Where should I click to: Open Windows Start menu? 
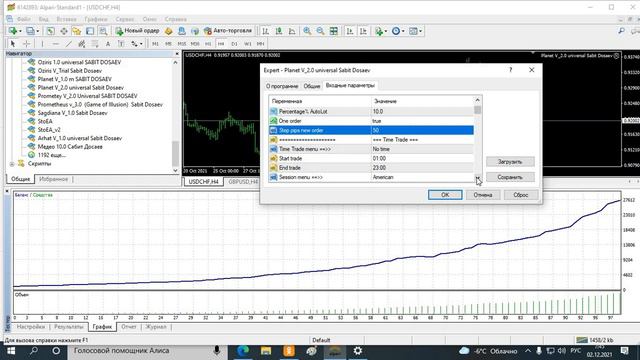click(11, 351)
